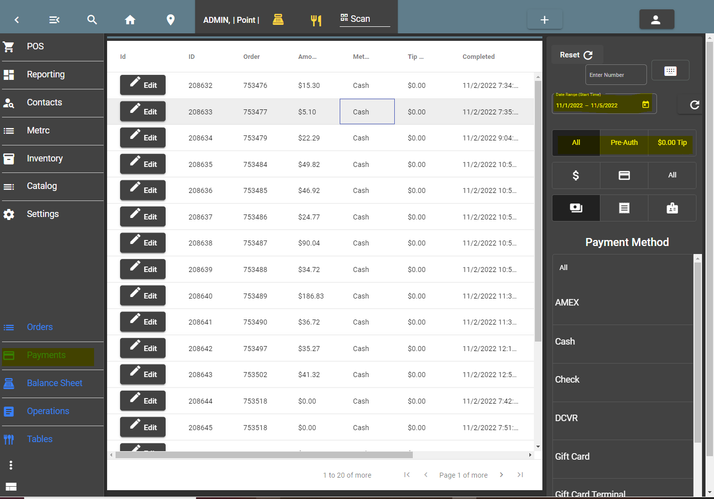
Task: Filter by cash using dollar sign icon
Action: (x=576, y=175)
